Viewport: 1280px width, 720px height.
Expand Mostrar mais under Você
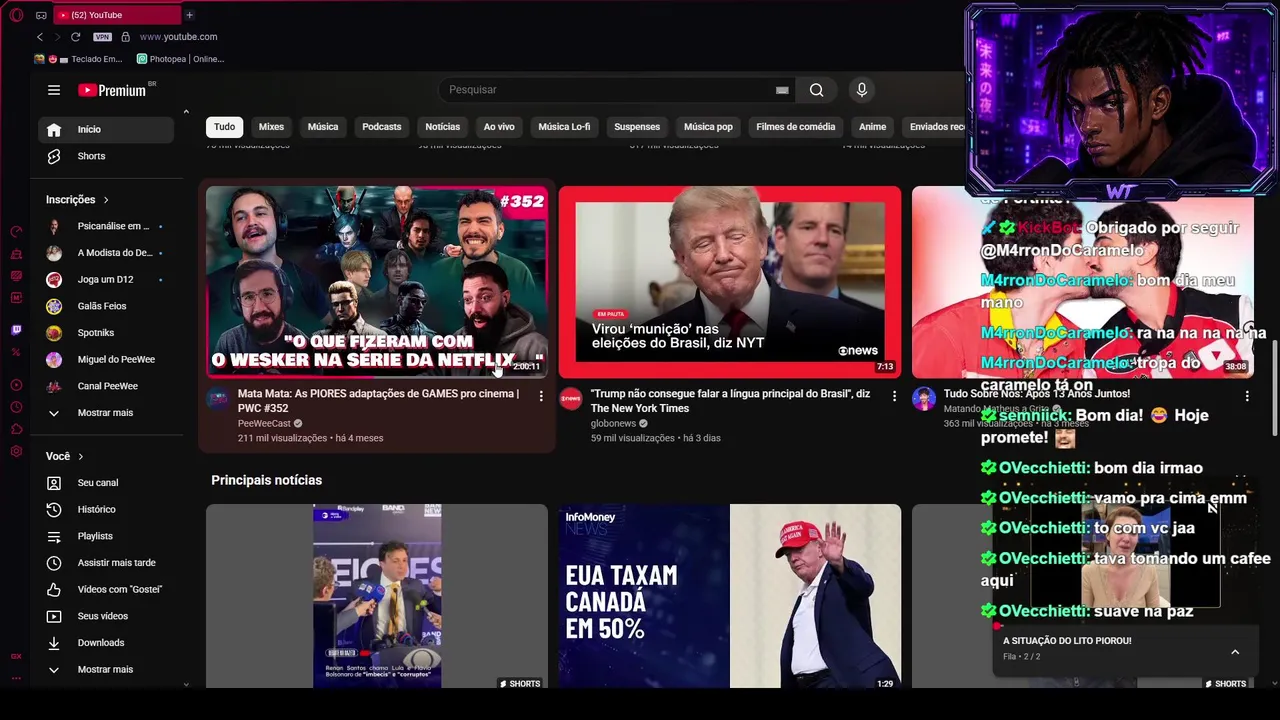coord(105,670)
